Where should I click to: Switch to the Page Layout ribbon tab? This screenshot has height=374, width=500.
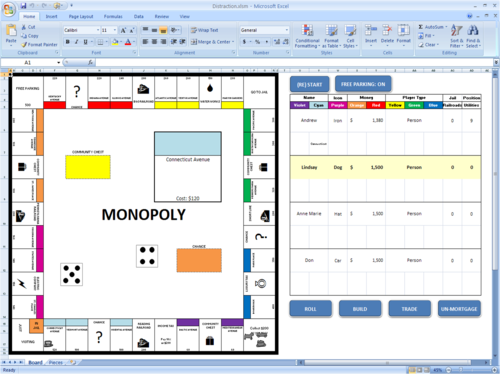point(81,16)
